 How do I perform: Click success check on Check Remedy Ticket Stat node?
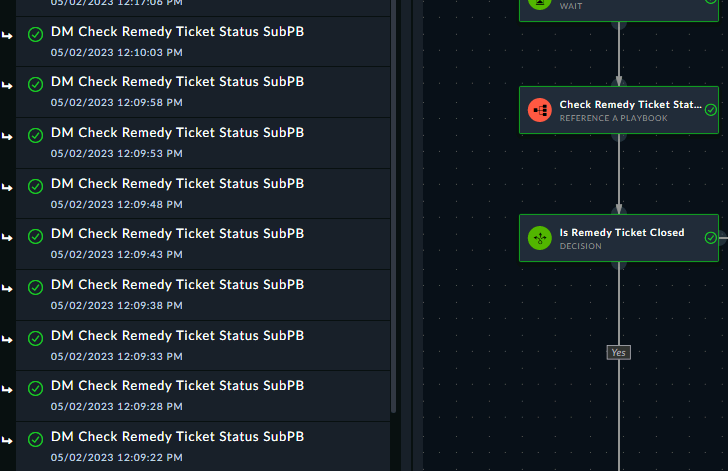[x=710, y=110]
